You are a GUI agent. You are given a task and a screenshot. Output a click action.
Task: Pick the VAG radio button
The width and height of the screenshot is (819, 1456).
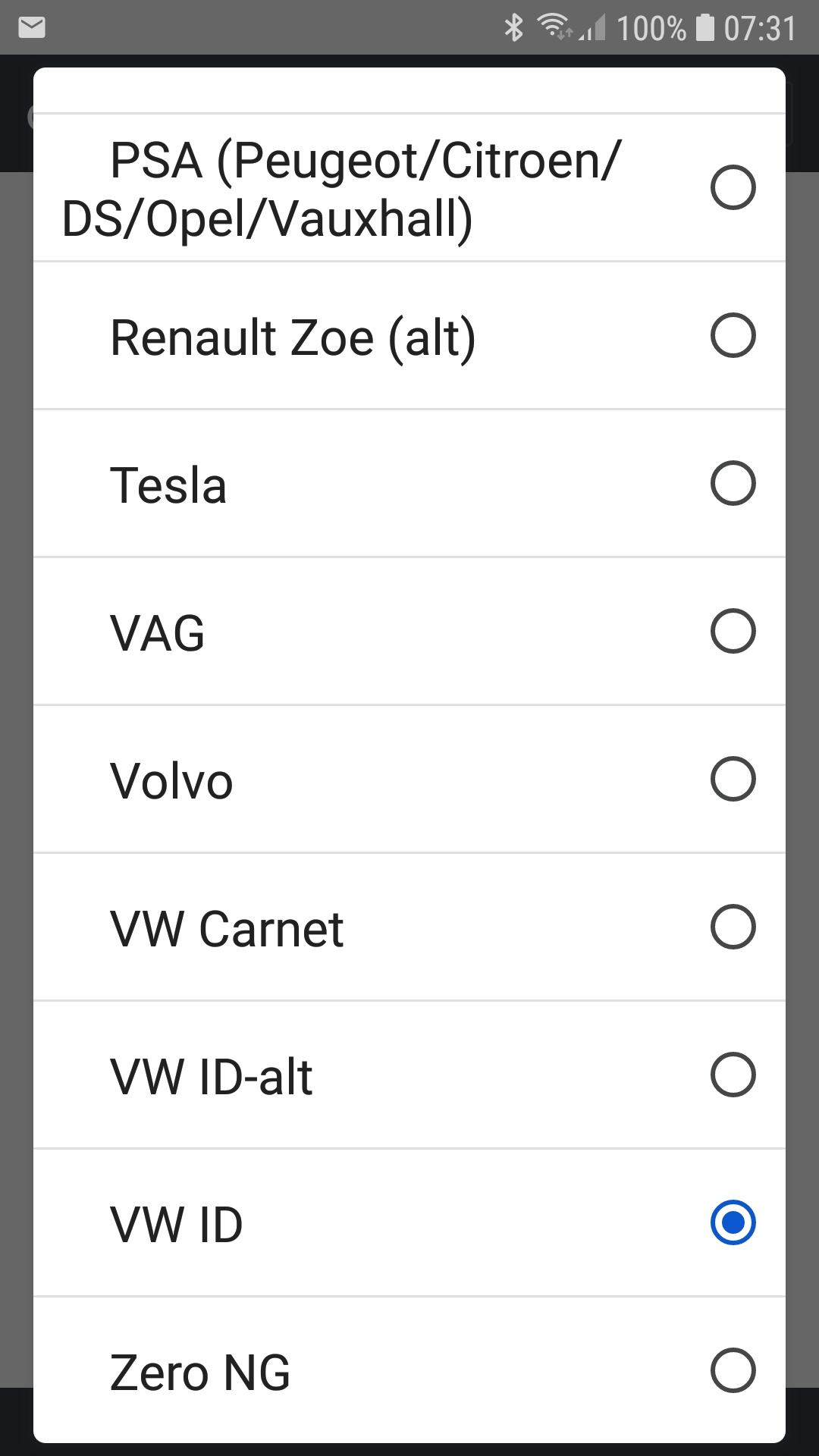click(733, 631)
